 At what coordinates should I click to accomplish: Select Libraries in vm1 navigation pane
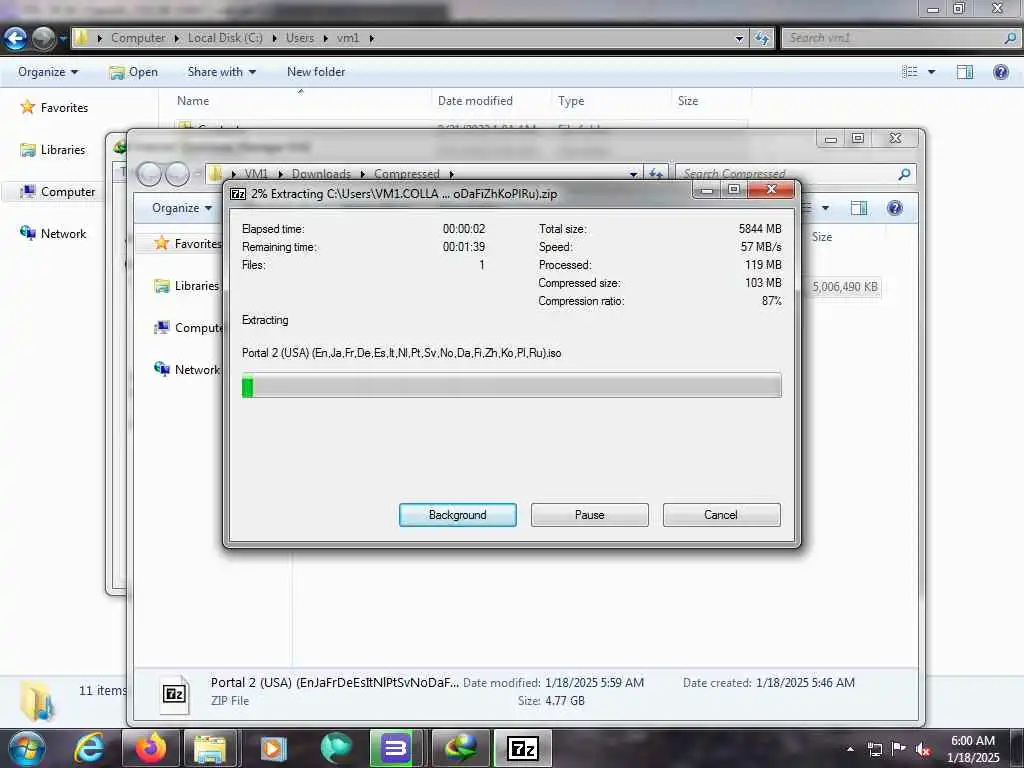click(63, 150)
